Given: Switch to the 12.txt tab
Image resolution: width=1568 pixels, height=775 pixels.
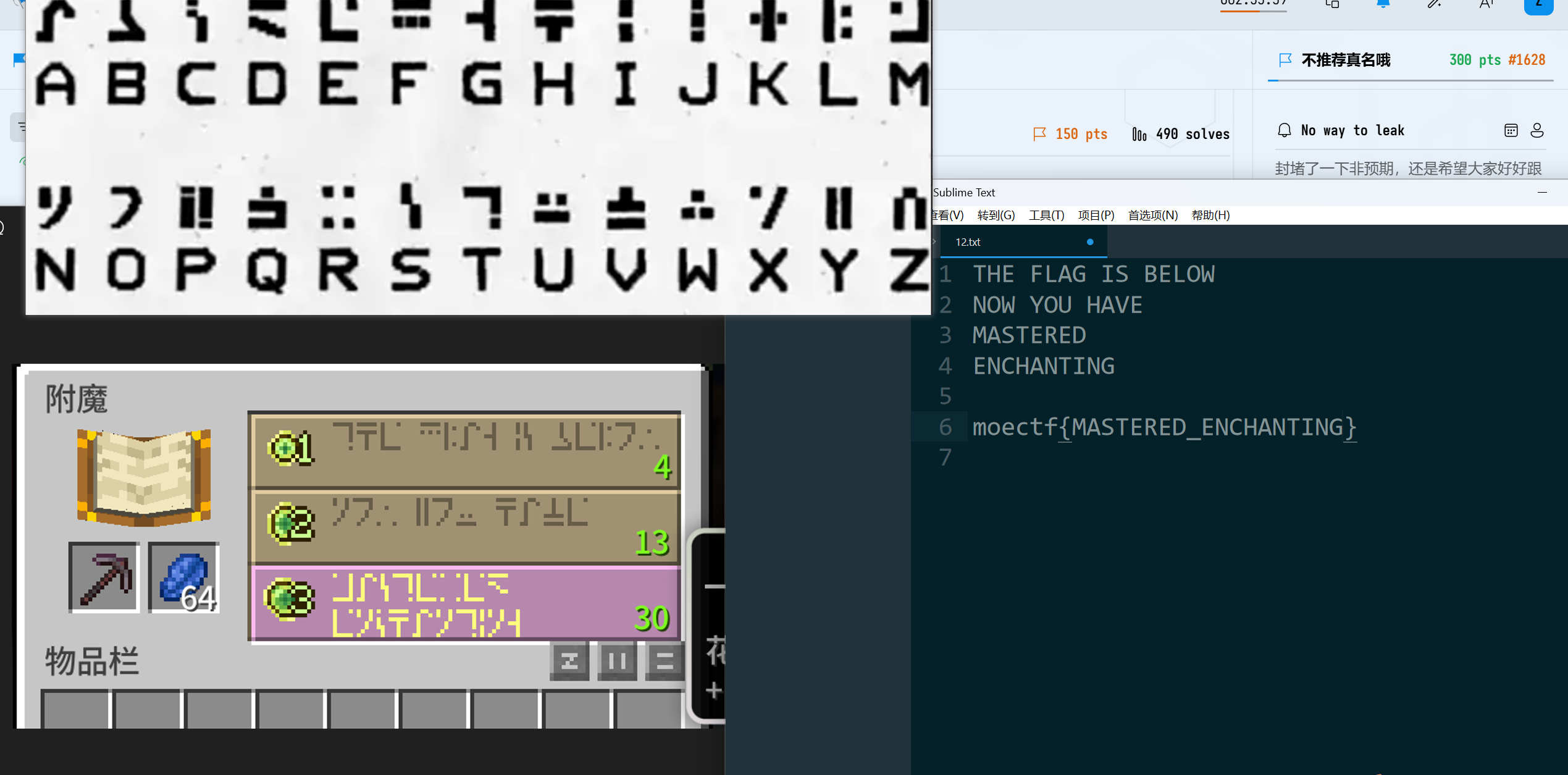Looking at the screenshot, I should [968, 242].
